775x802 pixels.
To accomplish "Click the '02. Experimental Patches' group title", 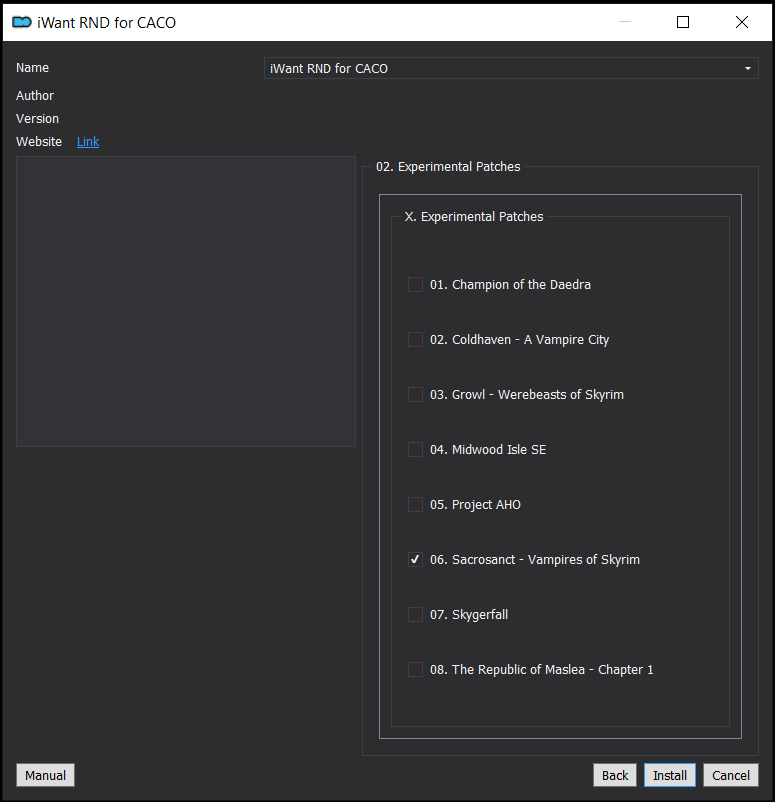I will (x=448, y=167).
